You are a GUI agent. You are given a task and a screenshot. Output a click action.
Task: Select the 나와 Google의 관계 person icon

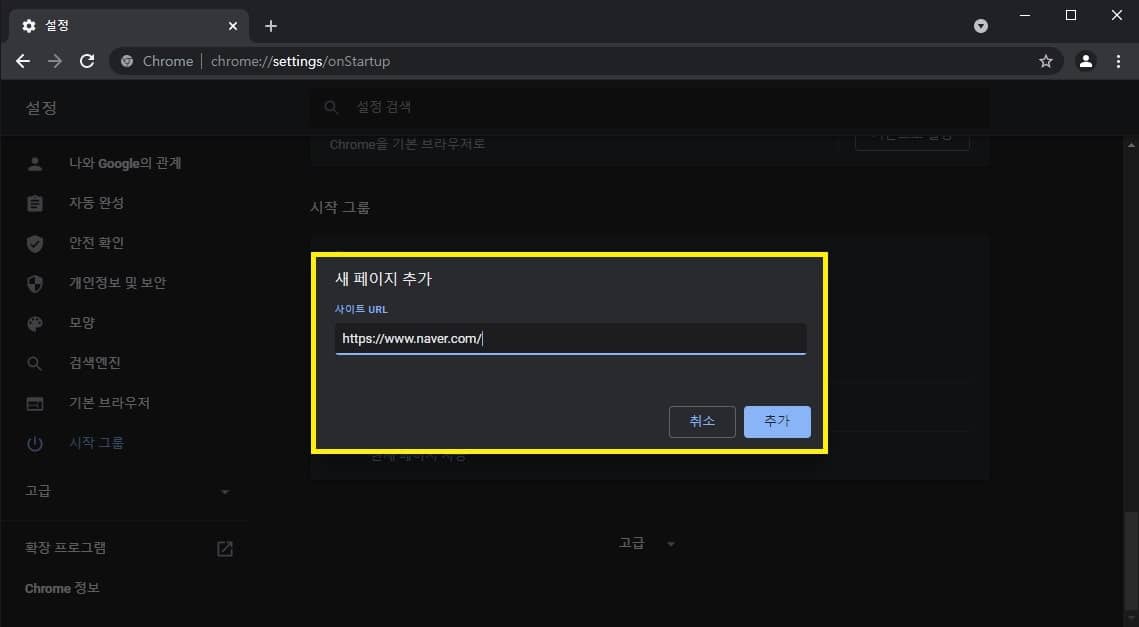coord(35,163)
